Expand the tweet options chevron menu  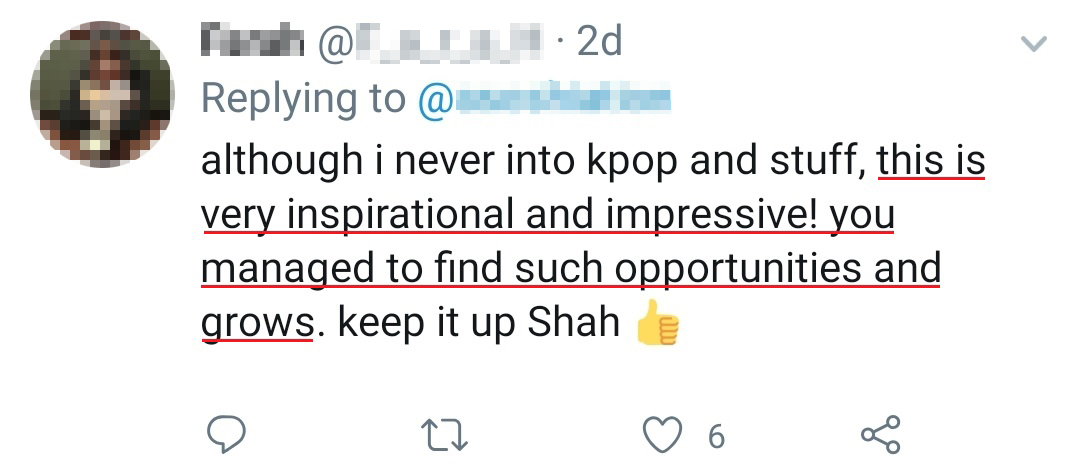click(1032, 45)
